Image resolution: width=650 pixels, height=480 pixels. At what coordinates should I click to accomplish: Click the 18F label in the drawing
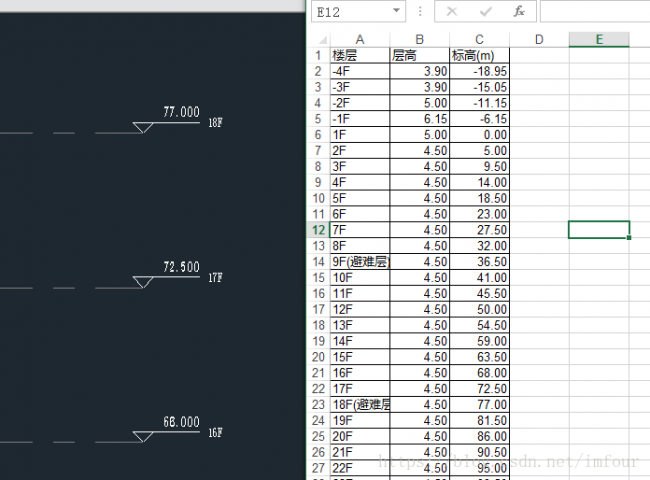215,123
